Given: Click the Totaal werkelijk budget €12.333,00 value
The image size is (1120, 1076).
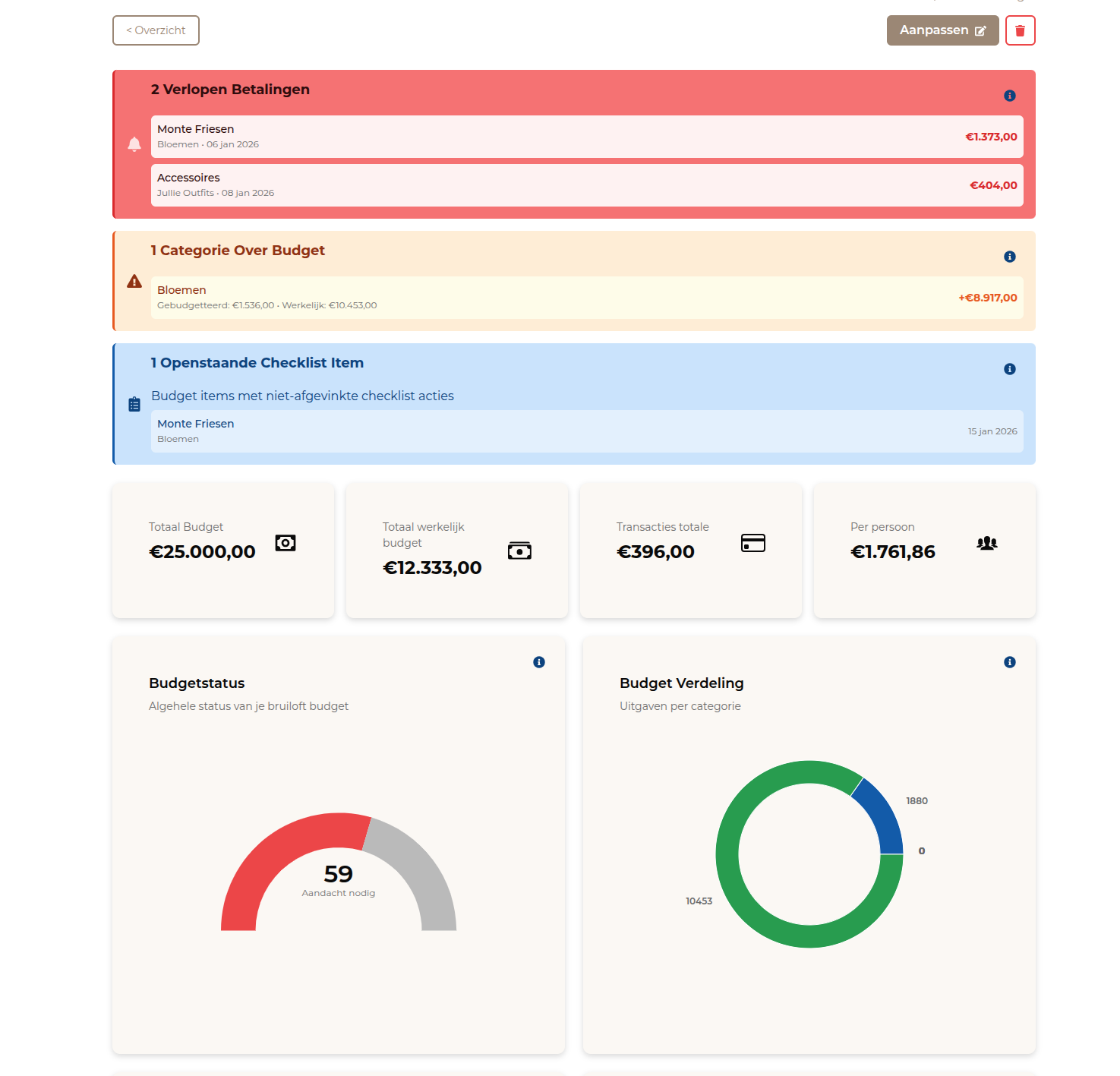Looking at the screenshot, I should (x=432, y=568).
